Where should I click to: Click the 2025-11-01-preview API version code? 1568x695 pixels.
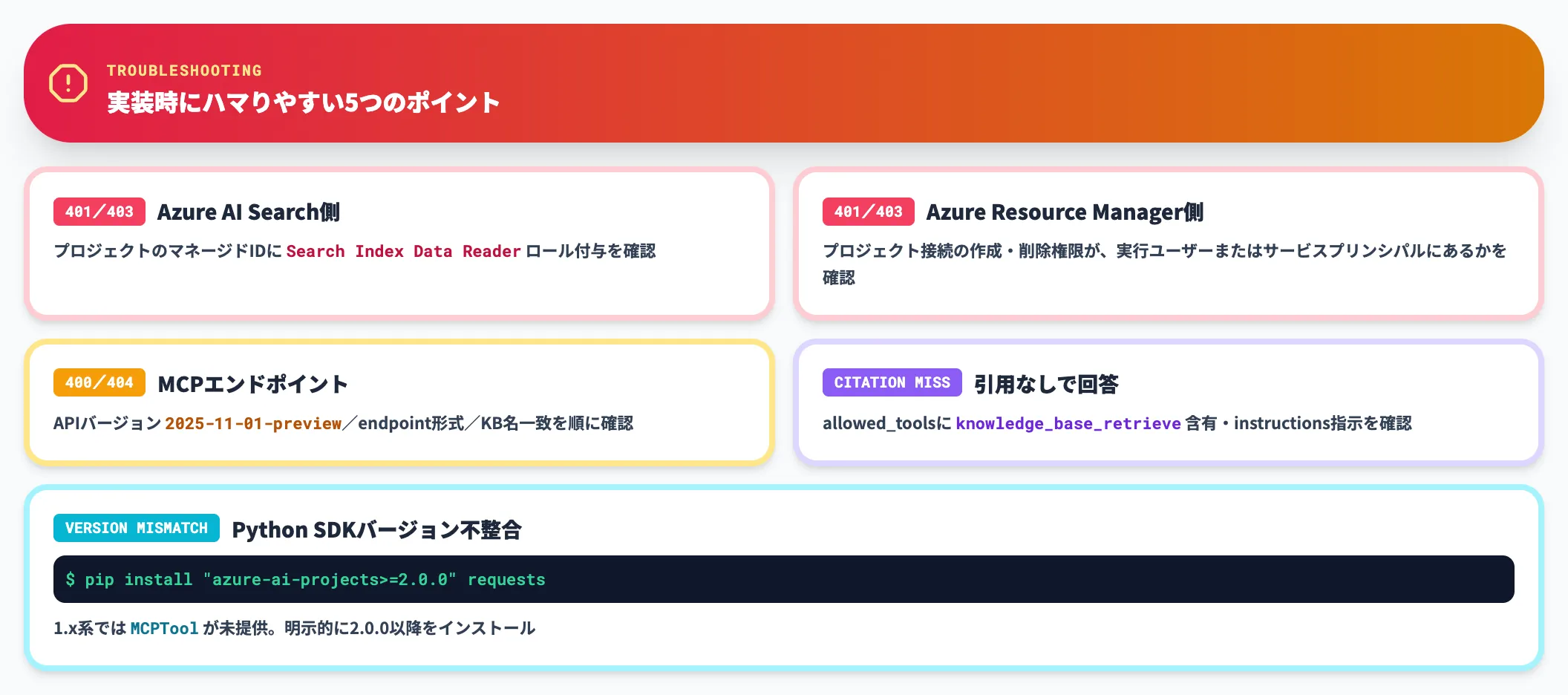[252, 424]
